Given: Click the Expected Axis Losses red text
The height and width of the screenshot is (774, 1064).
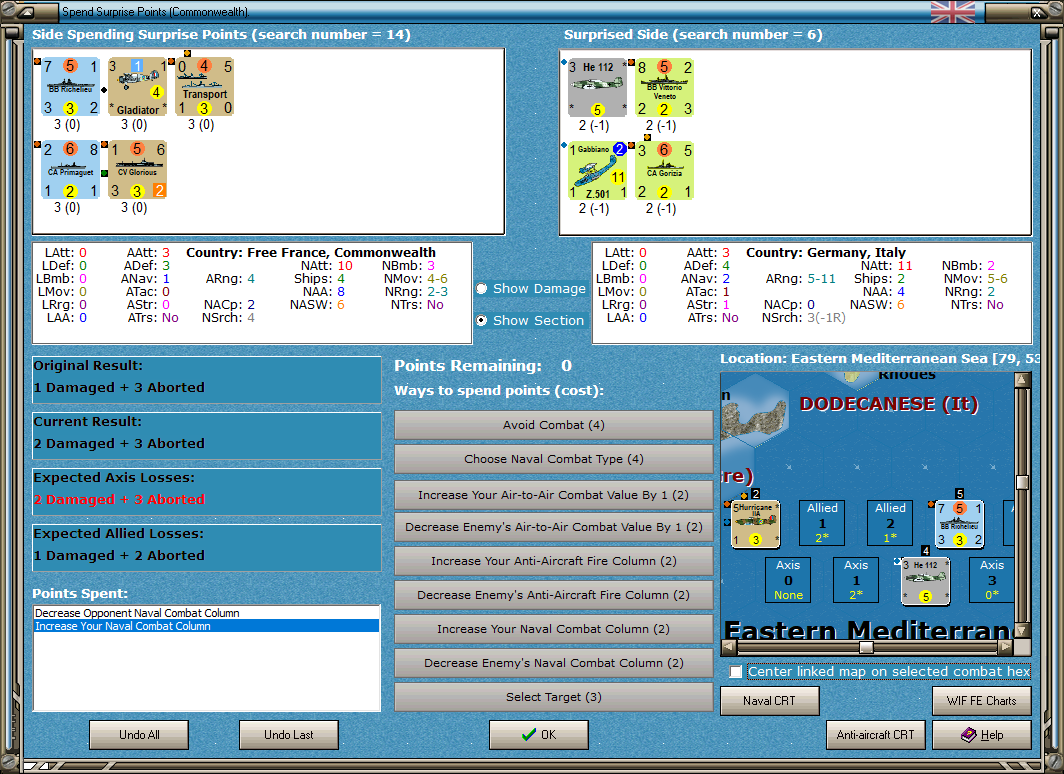Looking at the screenshot, I should tap(119, 499).
